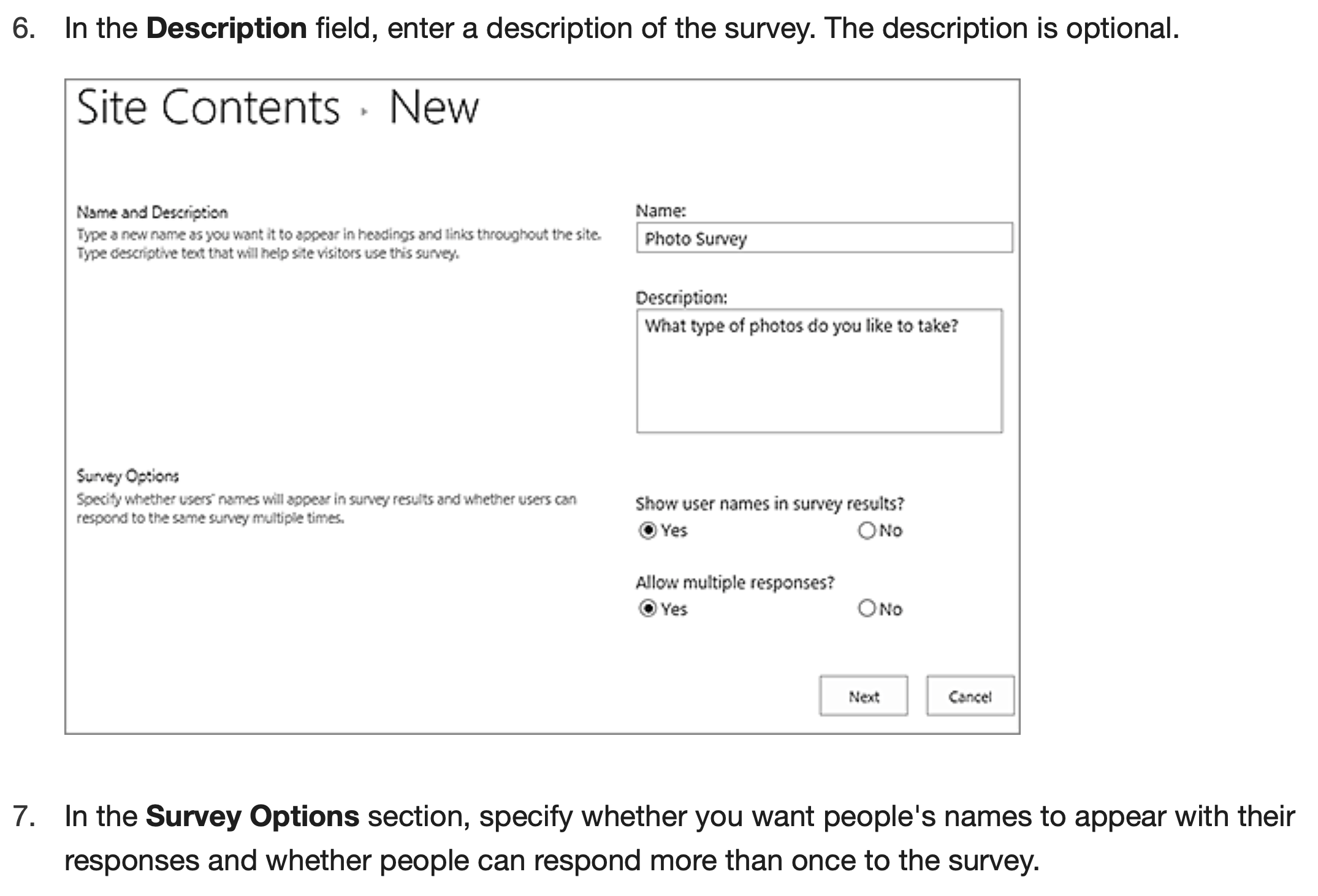1318x896 pixels.
Task: Click the bold Survey Options text in step 7
Action: 252,816
